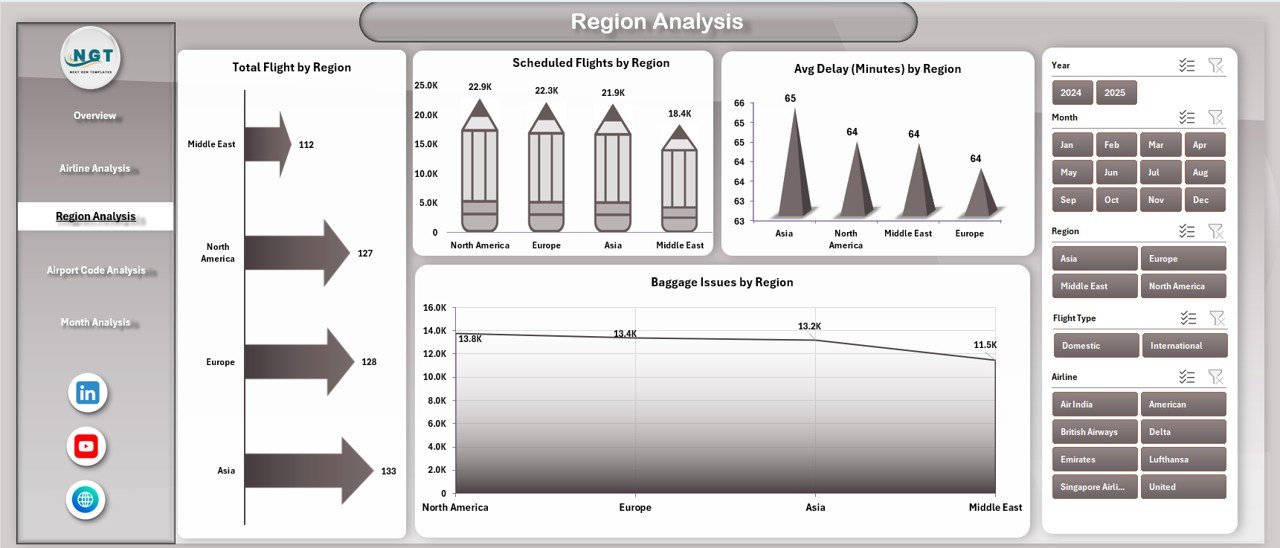Toggle the 2024 year filter
The image size is (1280, 548).
tap(1071, 93)
